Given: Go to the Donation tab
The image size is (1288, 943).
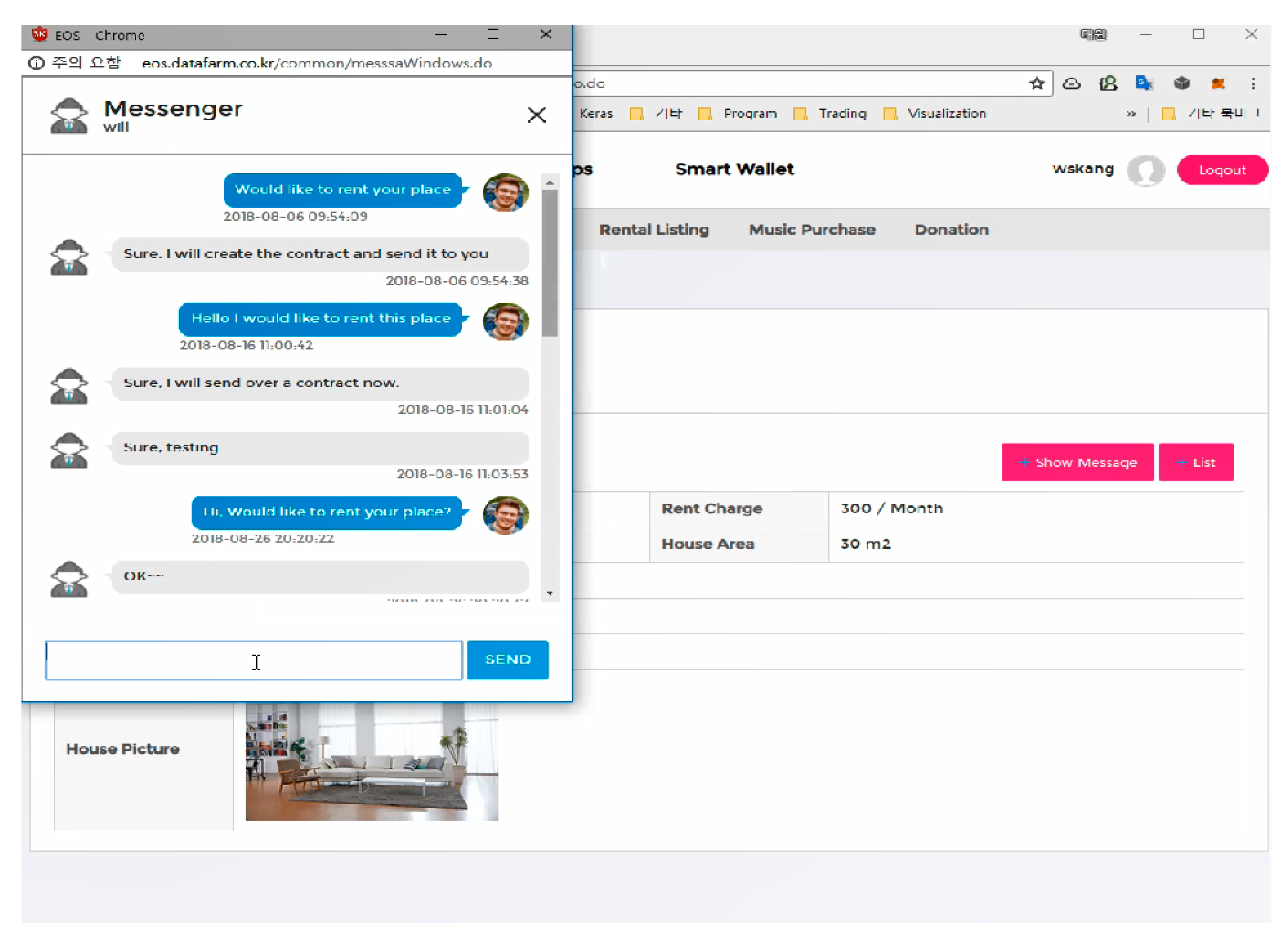Looking at the screenshot, I should 951,230.
